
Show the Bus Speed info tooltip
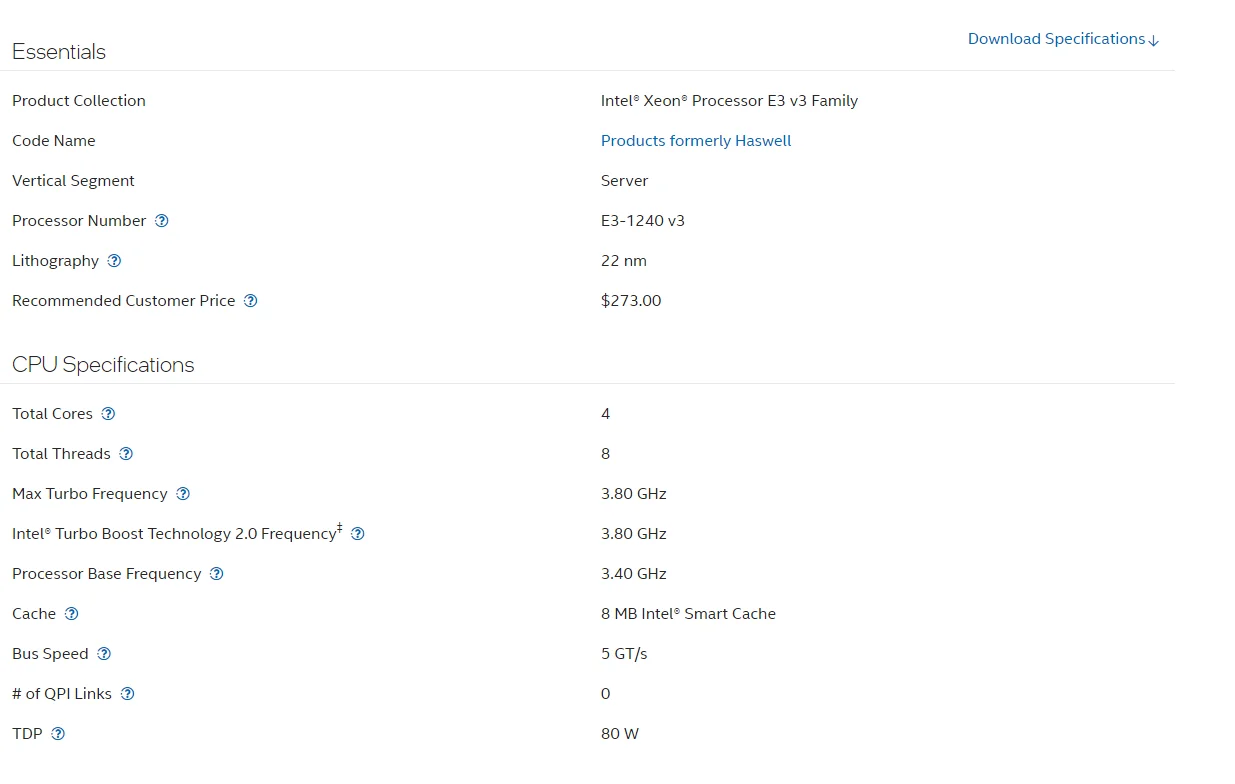pyautogui.click(x=104, y=654)
